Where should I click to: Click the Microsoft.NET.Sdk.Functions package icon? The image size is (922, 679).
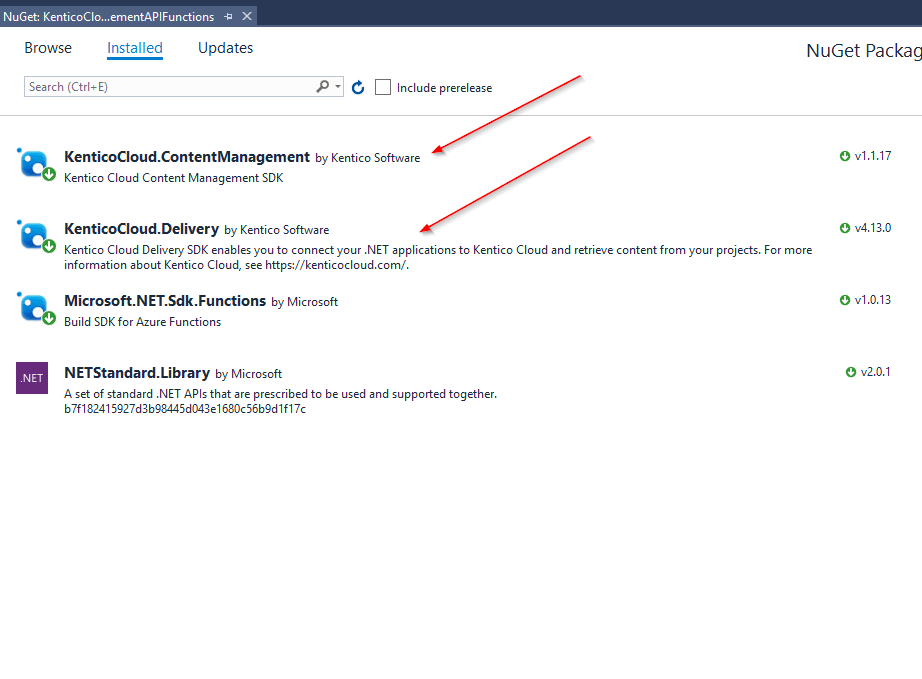[36, 309]
